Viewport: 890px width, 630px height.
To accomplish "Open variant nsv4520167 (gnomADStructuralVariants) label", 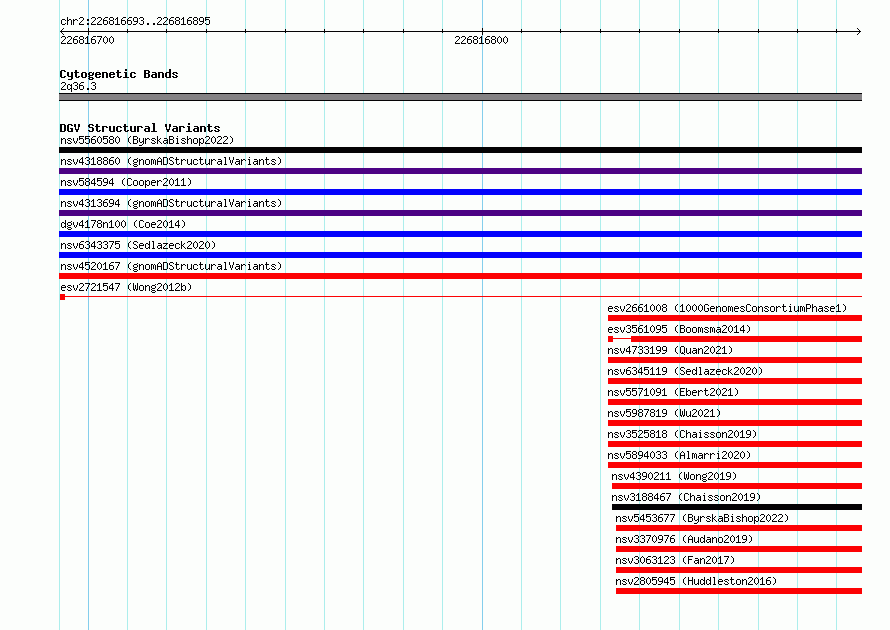I will [x=171, y=266].
